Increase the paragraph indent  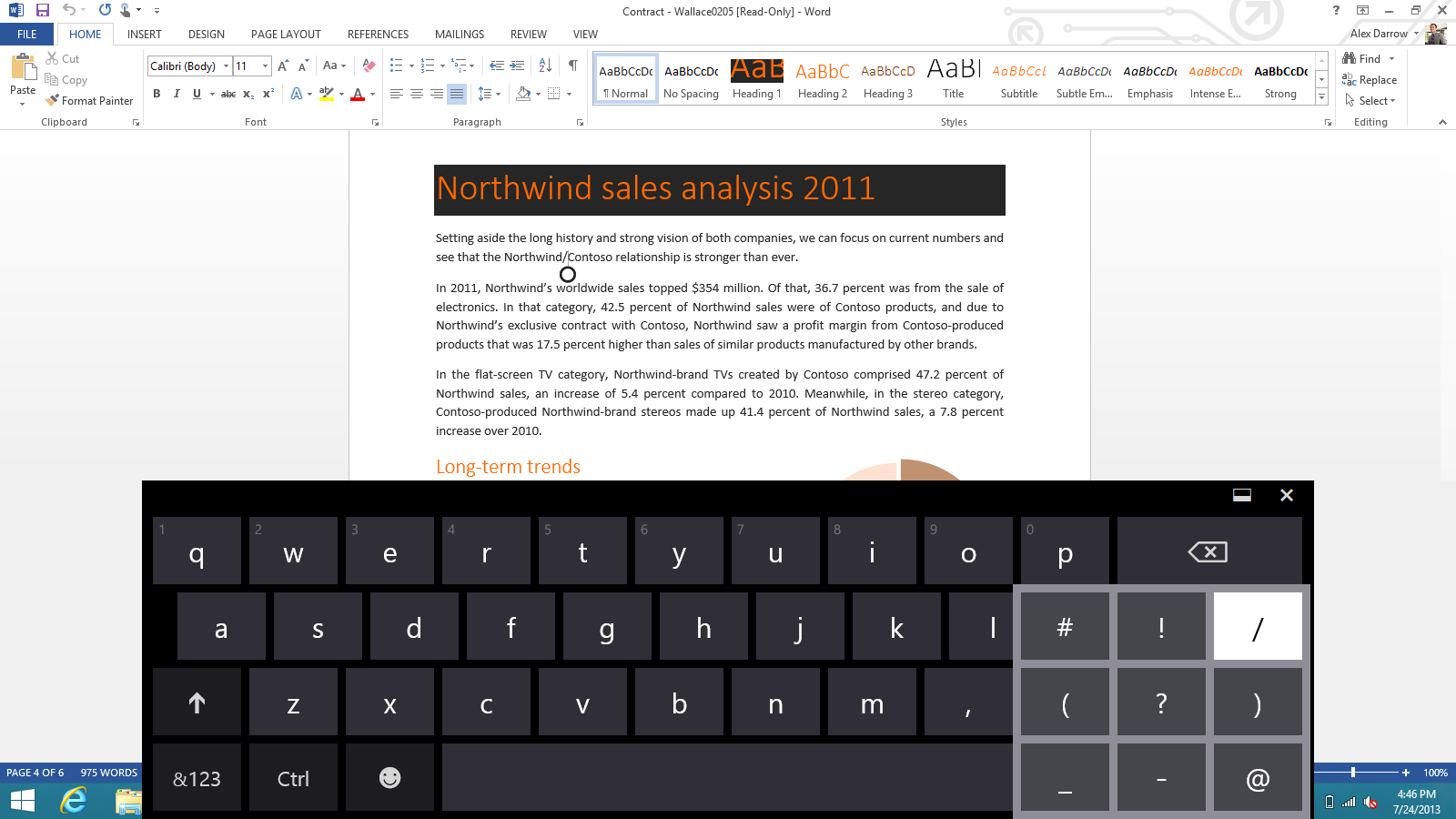(x=517, y=66)
